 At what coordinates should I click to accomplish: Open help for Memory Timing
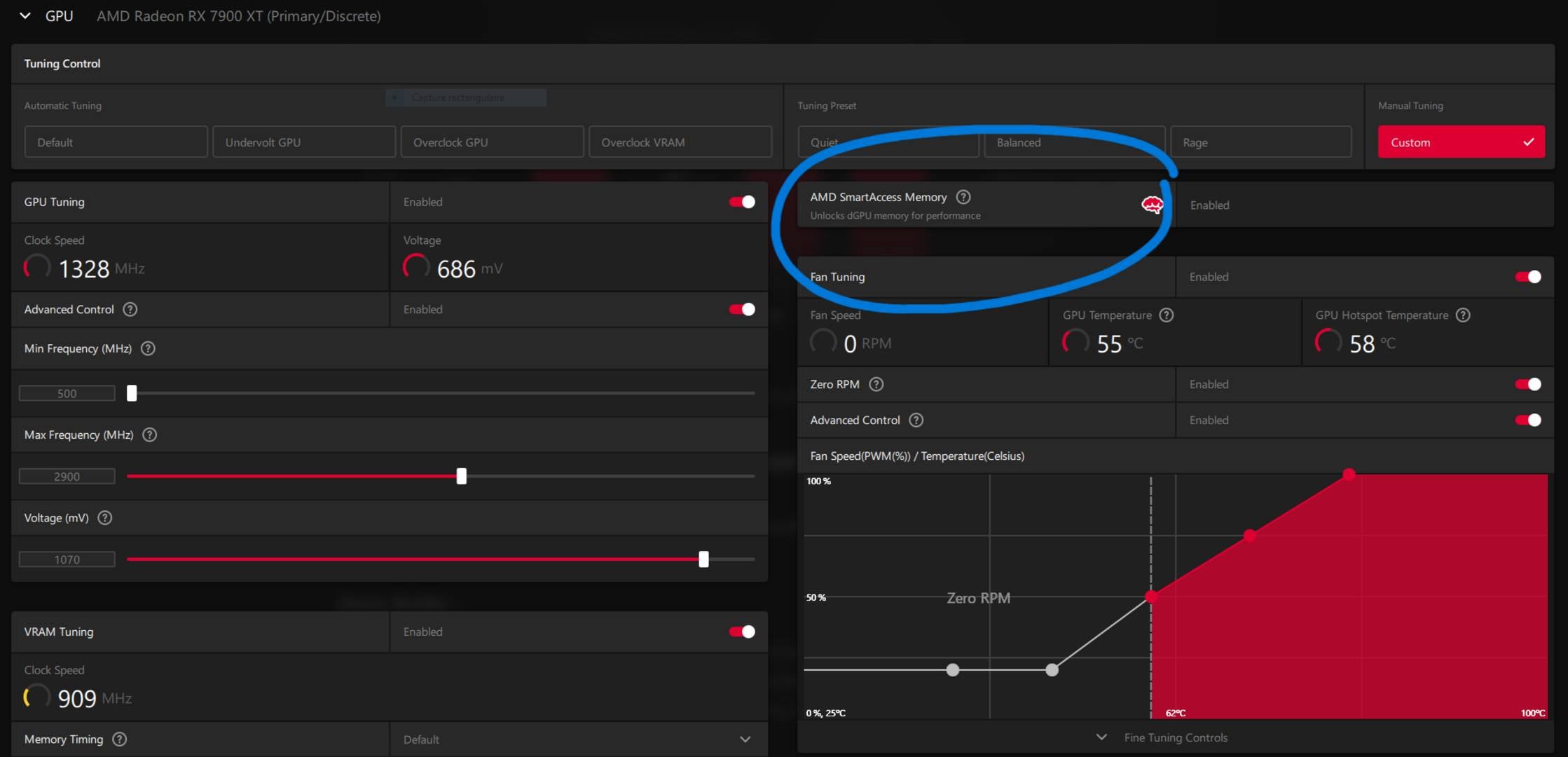pos(120,739)
